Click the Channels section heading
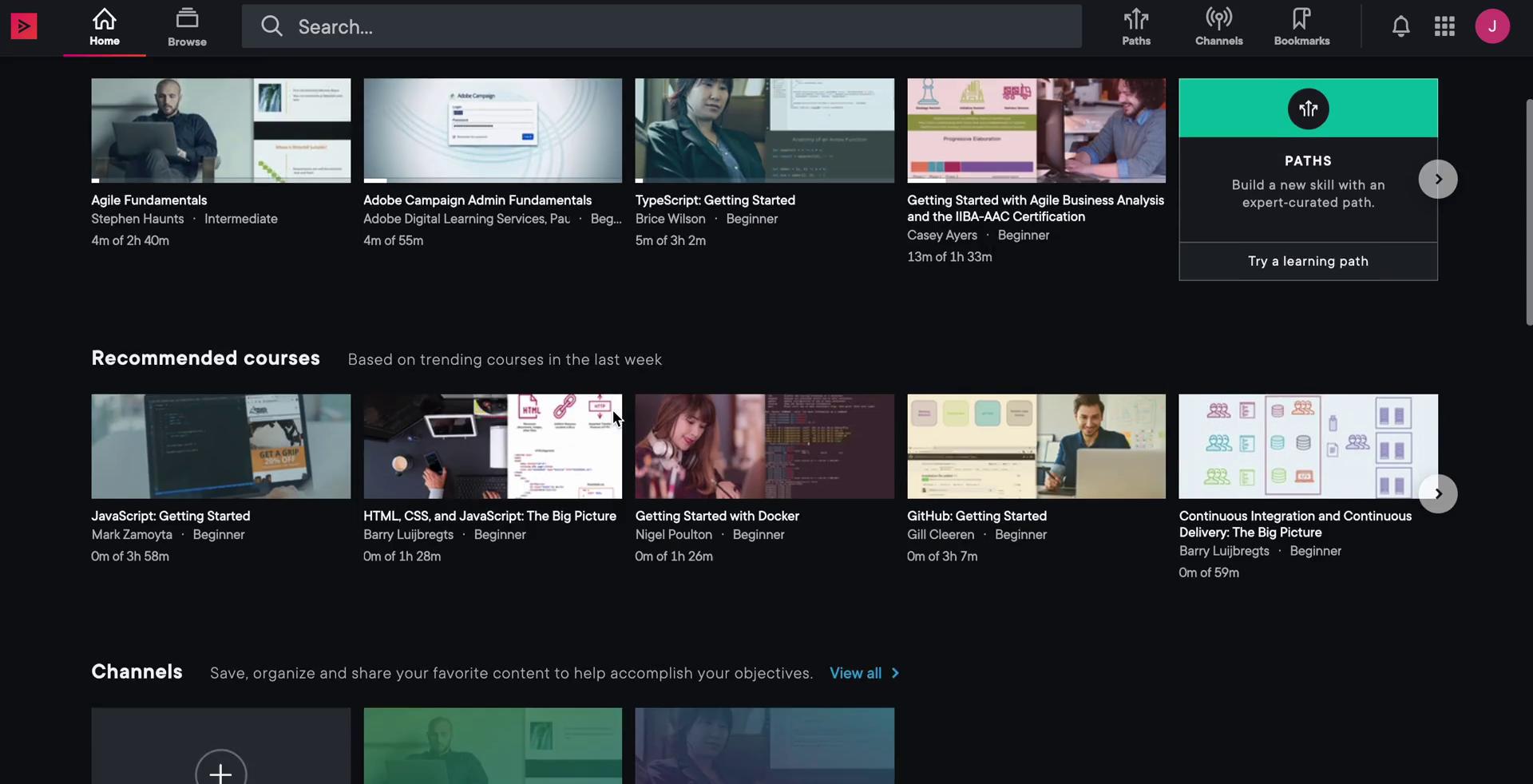The image size is (1533, 784). [137, 672]
